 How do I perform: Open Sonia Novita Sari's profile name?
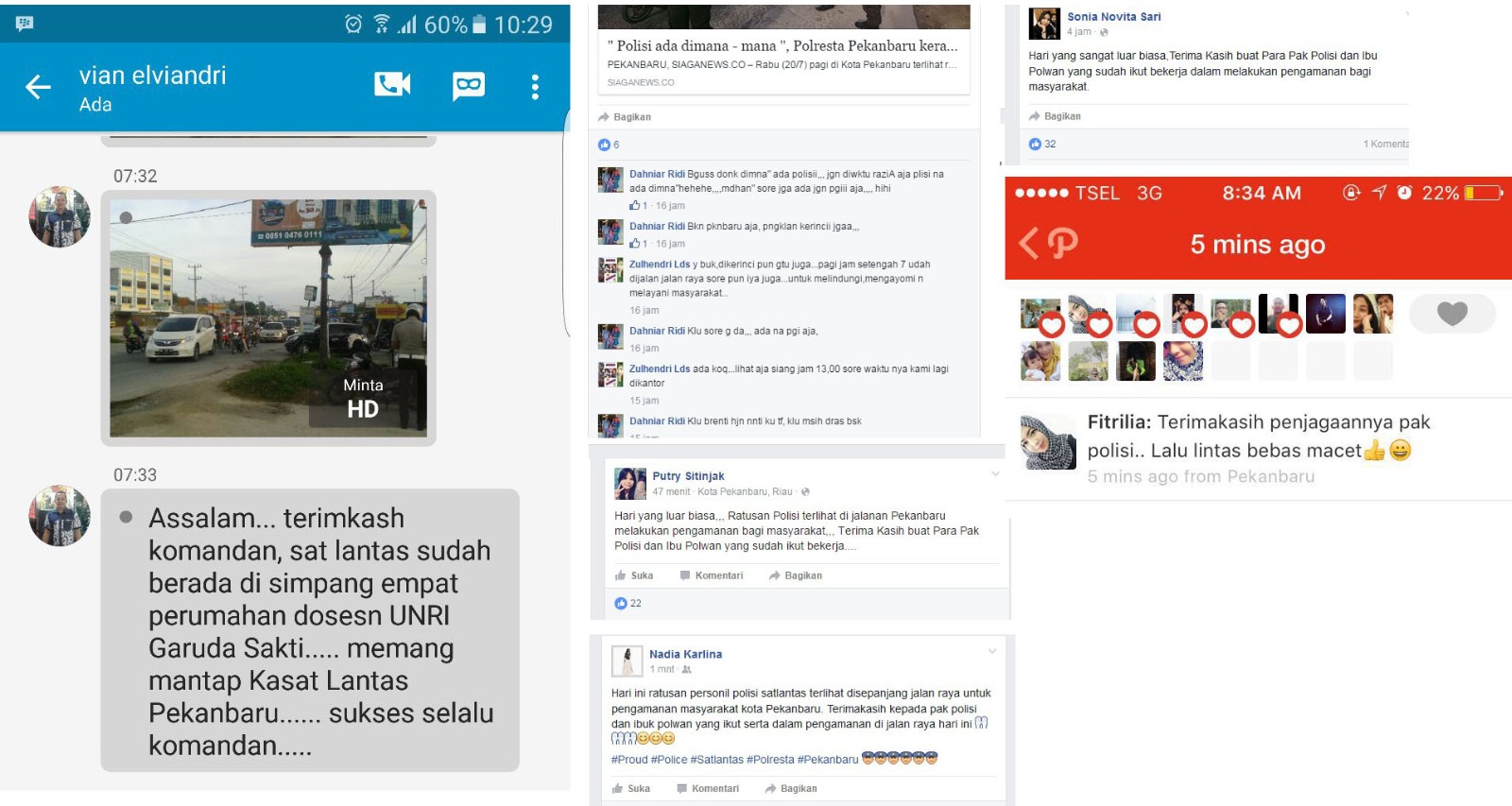(x=1113, y=17)
